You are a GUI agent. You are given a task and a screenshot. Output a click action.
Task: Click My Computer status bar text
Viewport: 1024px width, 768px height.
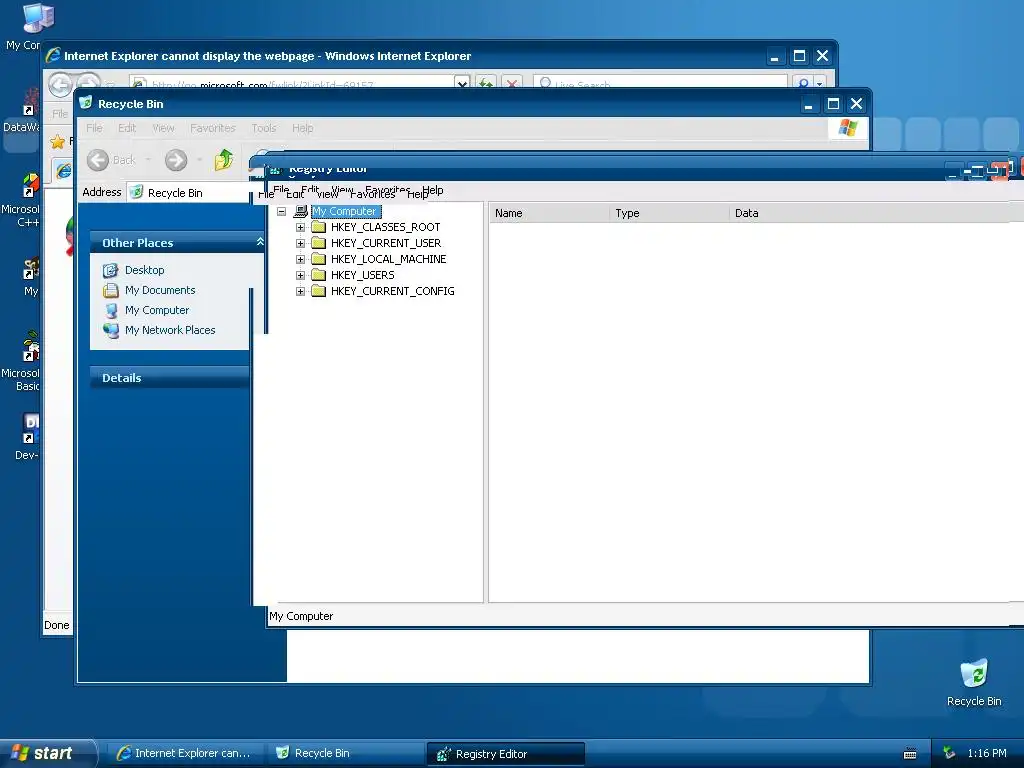click(x=301, y=616)
